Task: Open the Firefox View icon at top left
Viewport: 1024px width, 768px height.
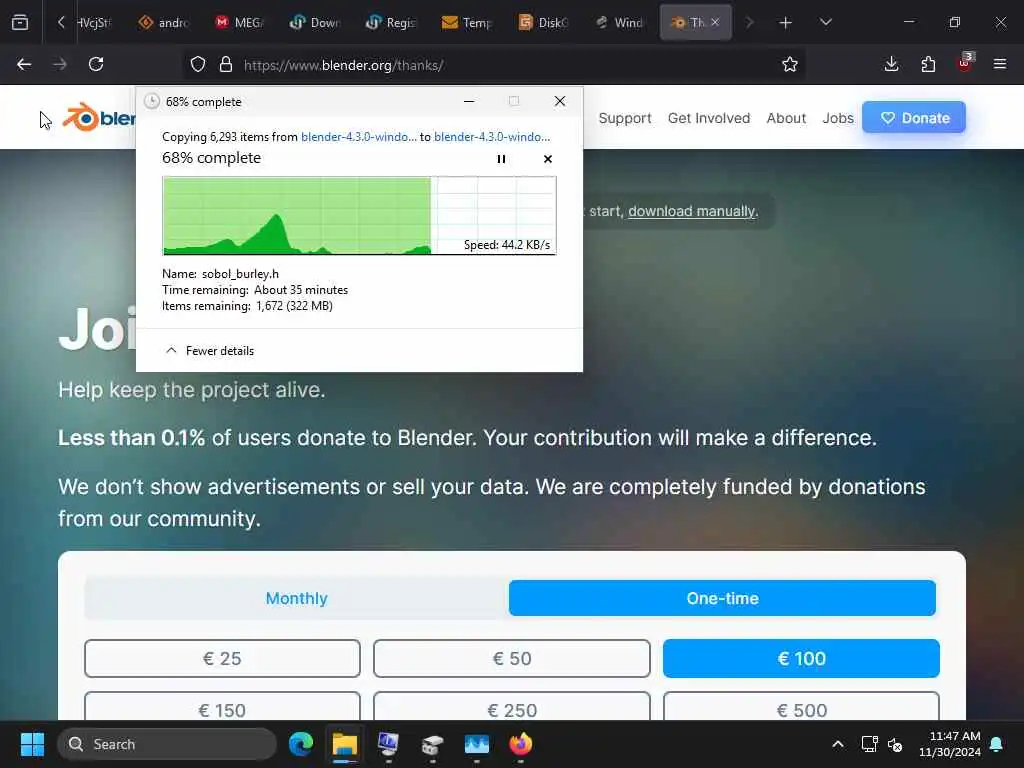Action: 20,22
